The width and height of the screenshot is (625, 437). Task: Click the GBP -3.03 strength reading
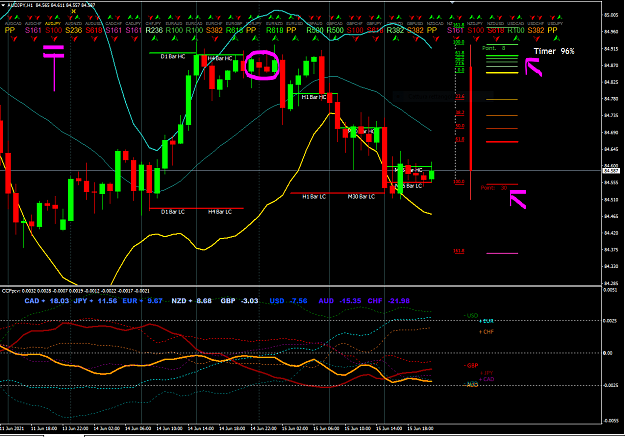pos(239,301)
